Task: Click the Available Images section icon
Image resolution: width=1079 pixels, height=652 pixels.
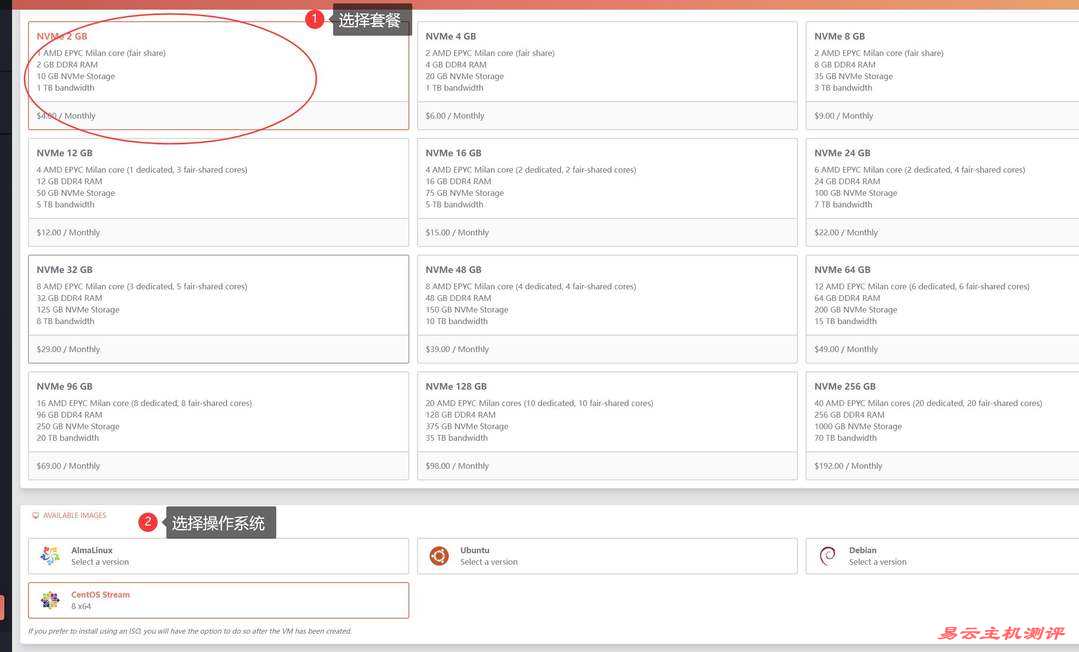Action: point(36,516)
